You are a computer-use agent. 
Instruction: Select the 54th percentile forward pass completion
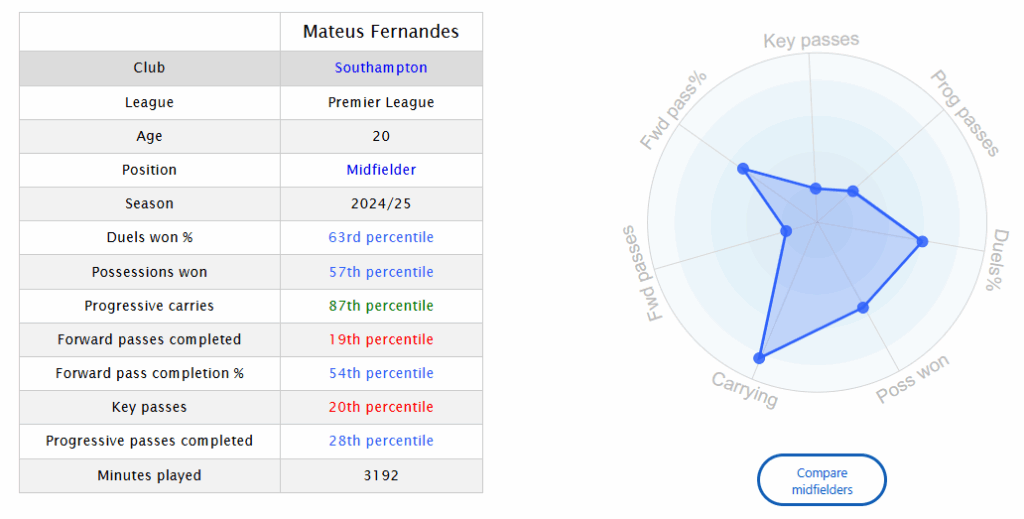[x=381, y=373]
